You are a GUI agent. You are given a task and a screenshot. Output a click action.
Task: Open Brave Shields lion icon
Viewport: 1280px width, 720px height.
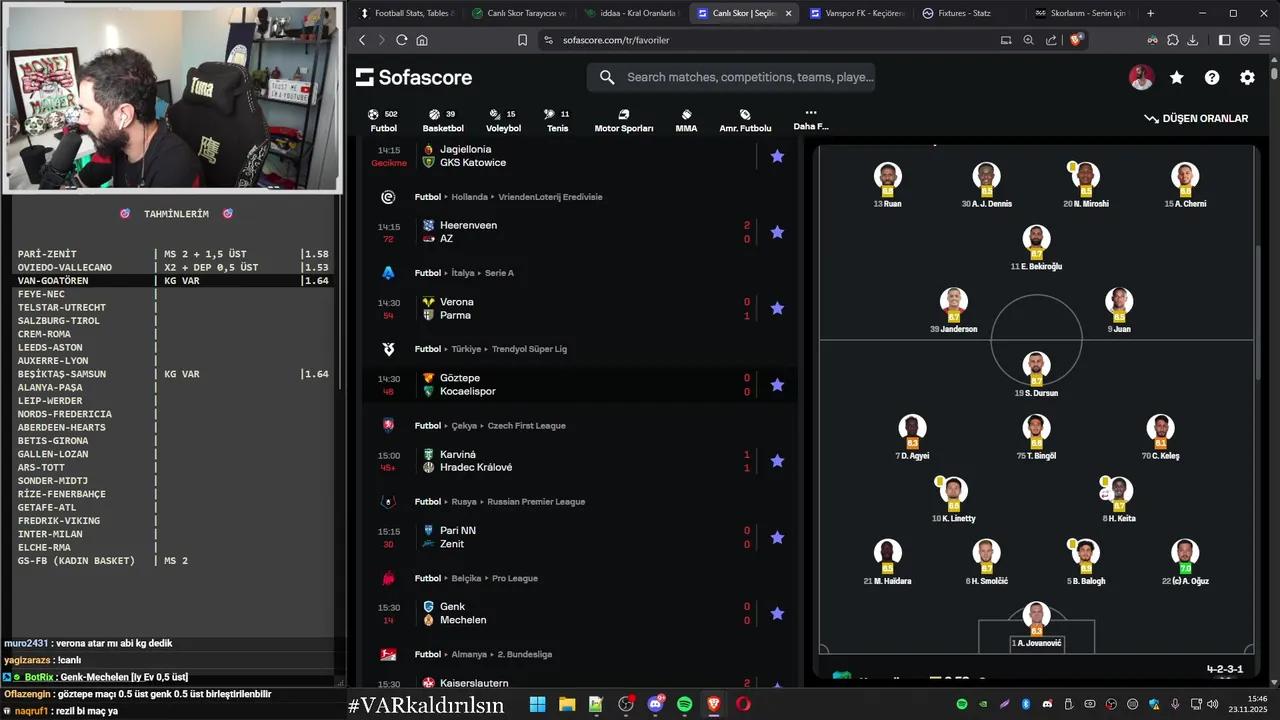coord(1076,40)
